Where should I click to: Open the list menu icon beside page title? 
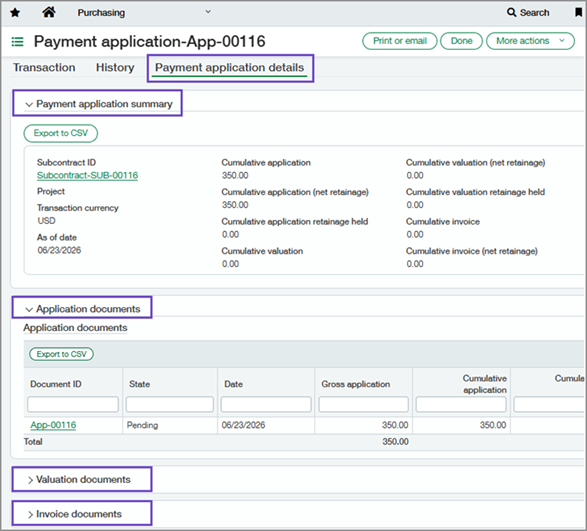[x=17, y=42]
